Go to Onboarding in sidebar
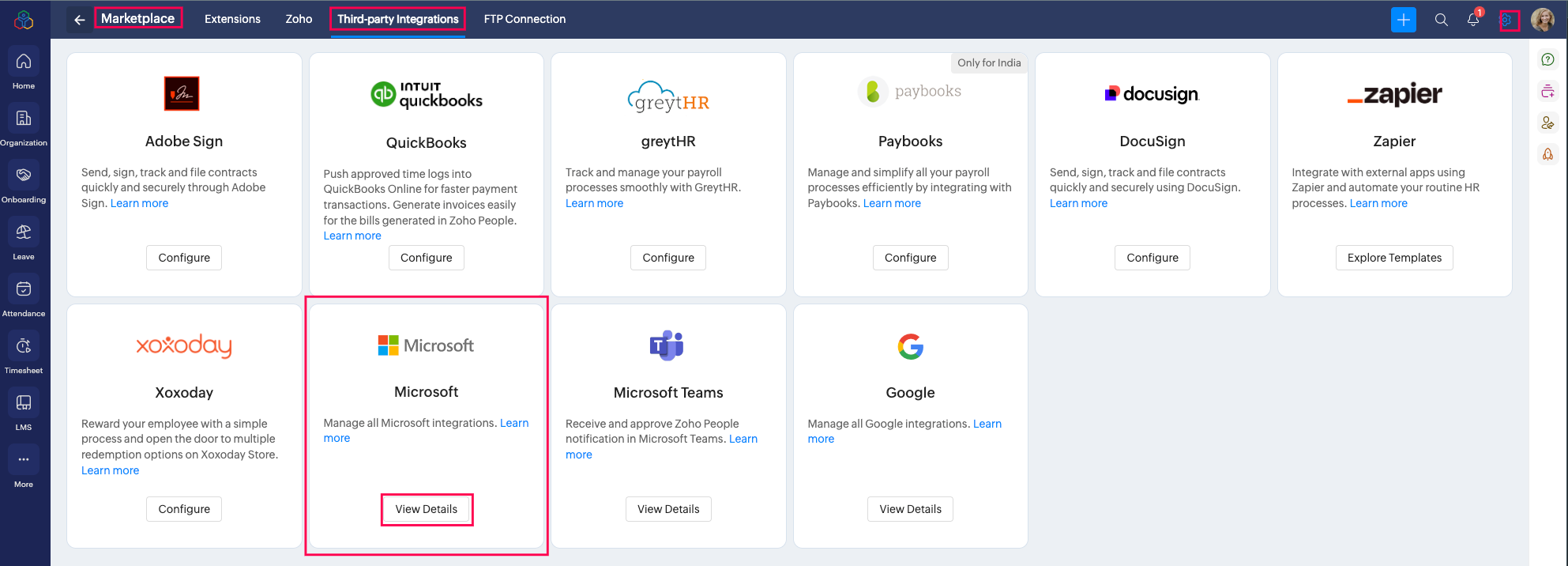Viewport: 1568px width, 566px height. tap(24, 175)
